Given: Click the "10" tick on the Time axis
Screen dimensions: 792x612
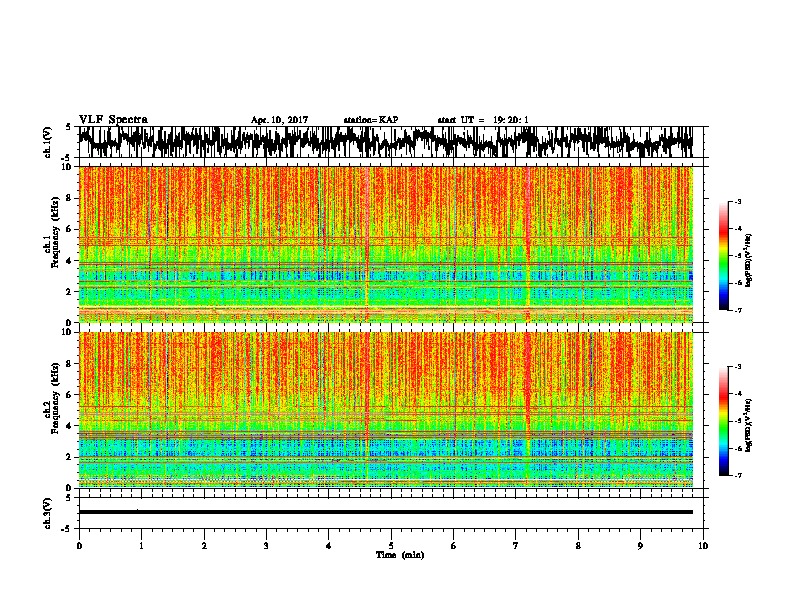Looking at the screenshot, I should tap(703, 546).
